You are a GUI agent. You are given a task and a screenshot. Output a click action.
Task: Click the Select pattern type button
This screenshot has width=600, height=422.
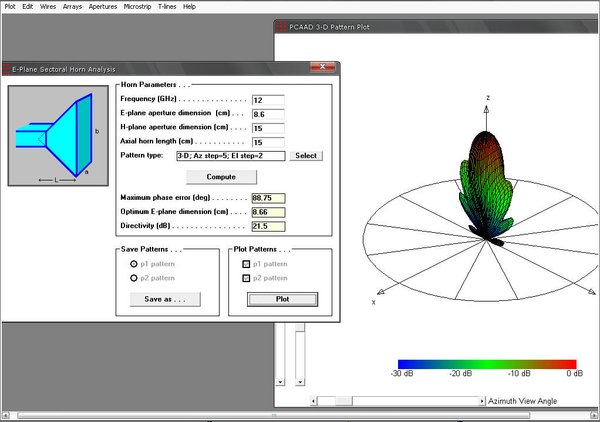coord(306,156)
